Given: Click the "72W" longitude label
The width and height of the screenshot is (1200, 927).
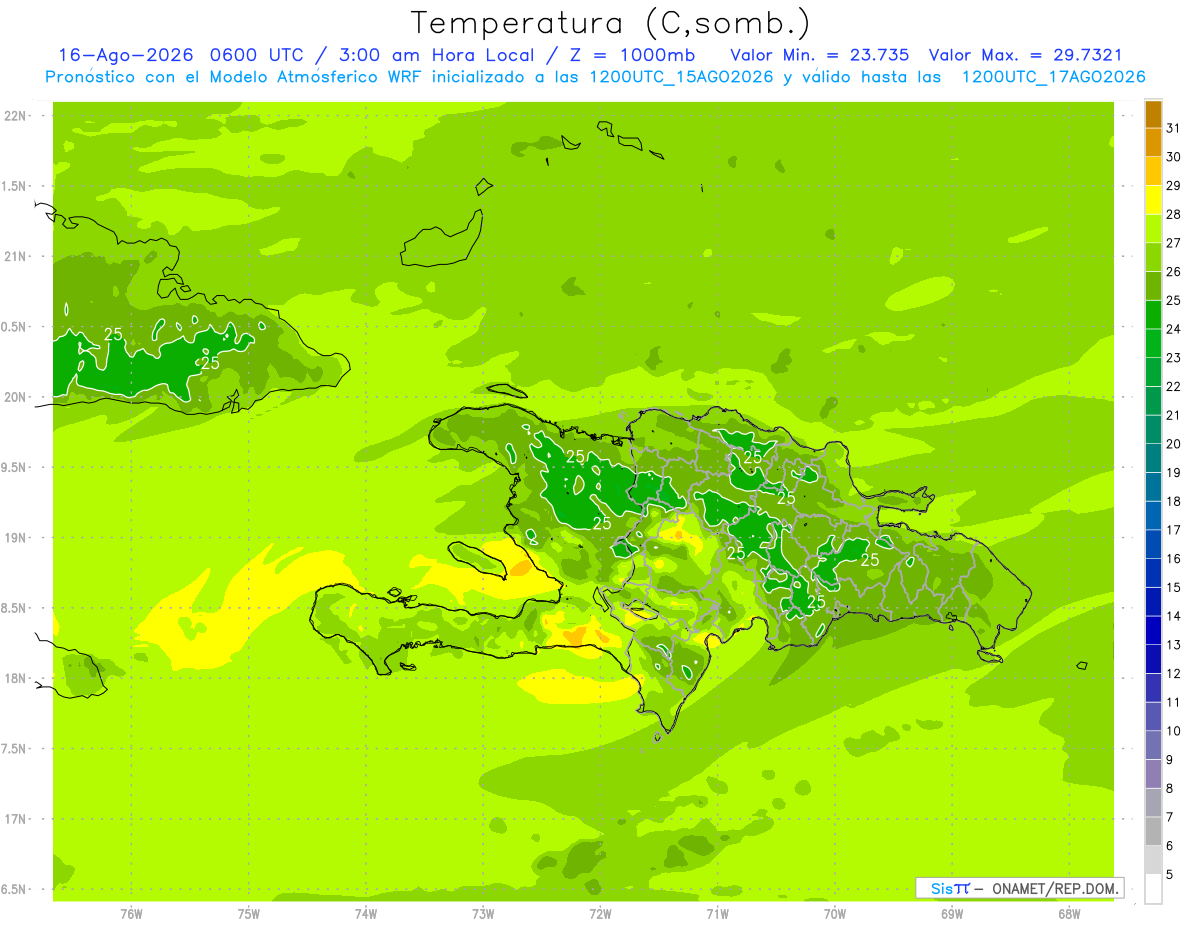Looking at the screenshot, I should (600, 914).
